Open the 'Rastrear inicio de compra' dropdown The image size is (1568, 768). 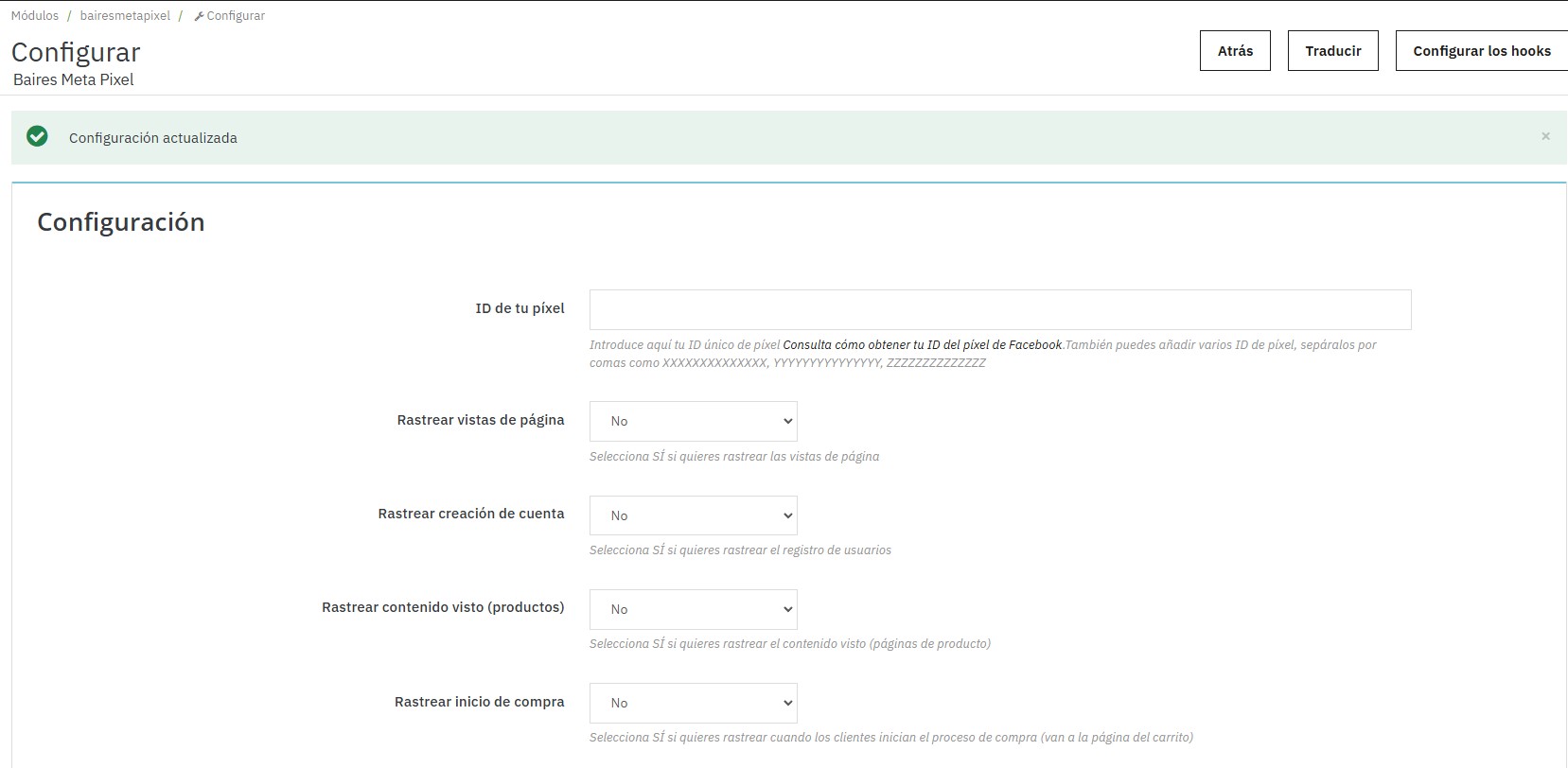(693, 703)
